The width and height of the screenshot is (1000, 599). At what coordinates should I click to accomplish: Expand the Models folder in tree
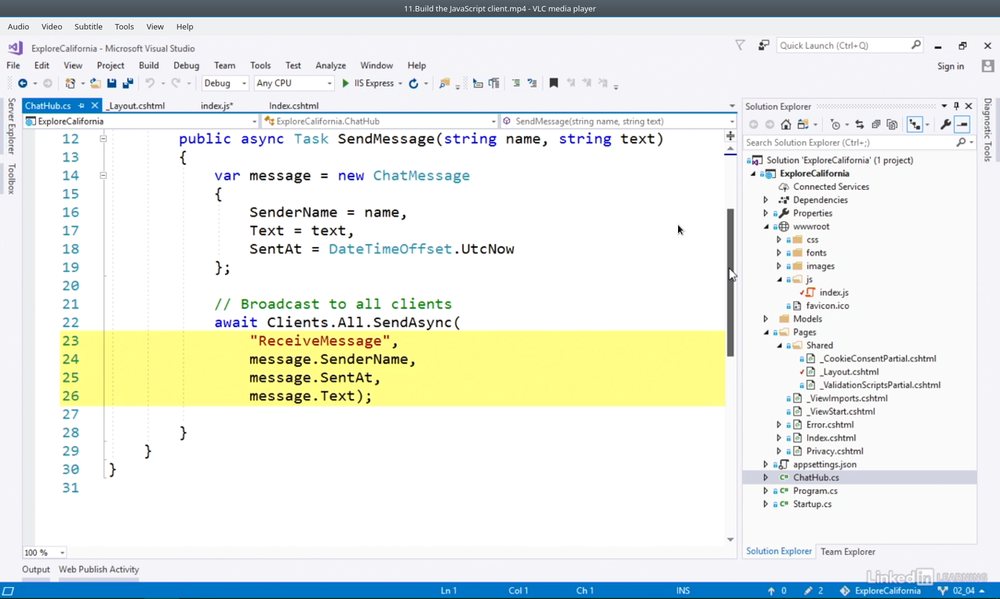click(766, 319)
